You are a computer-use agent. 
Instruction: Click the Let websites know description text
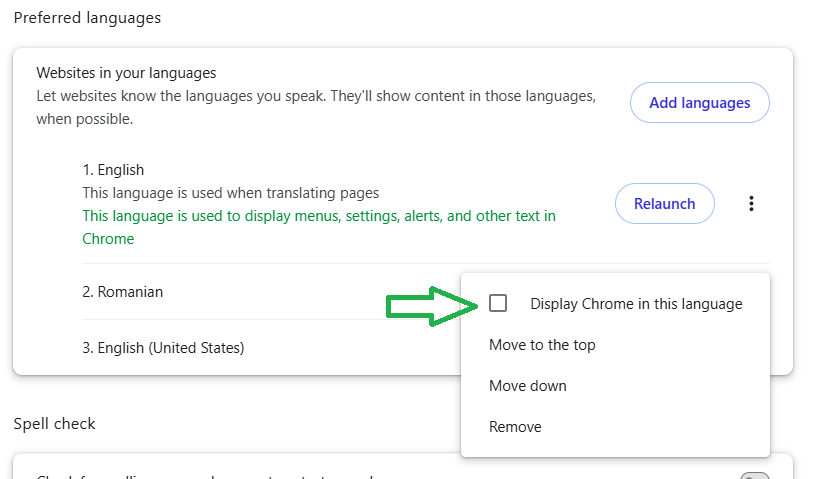point(316,97)
